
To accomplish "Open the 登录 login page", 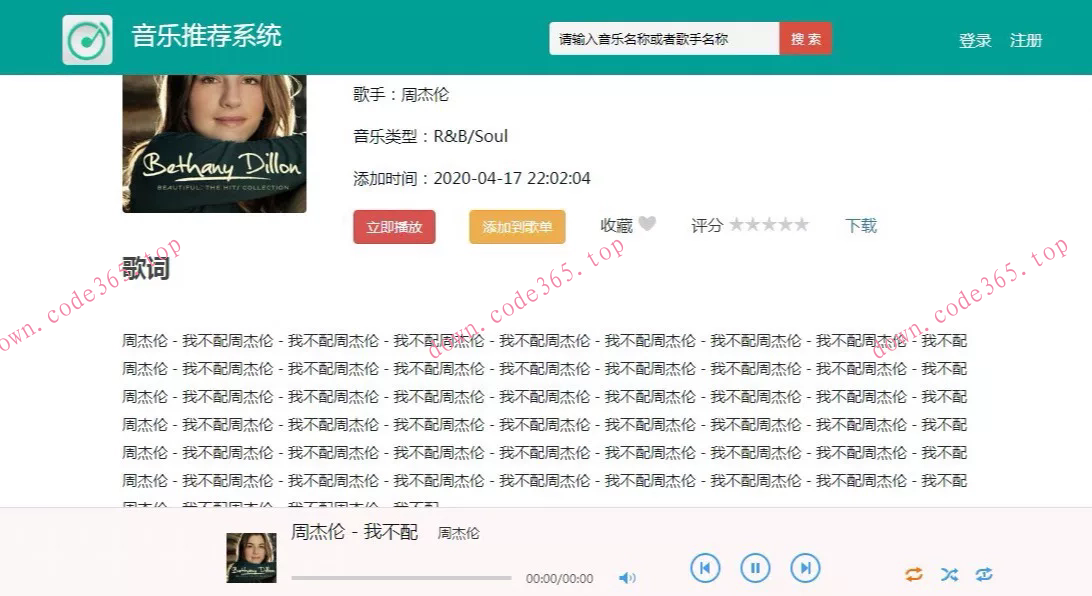I will pyautogui.click(x=974, y=40).
